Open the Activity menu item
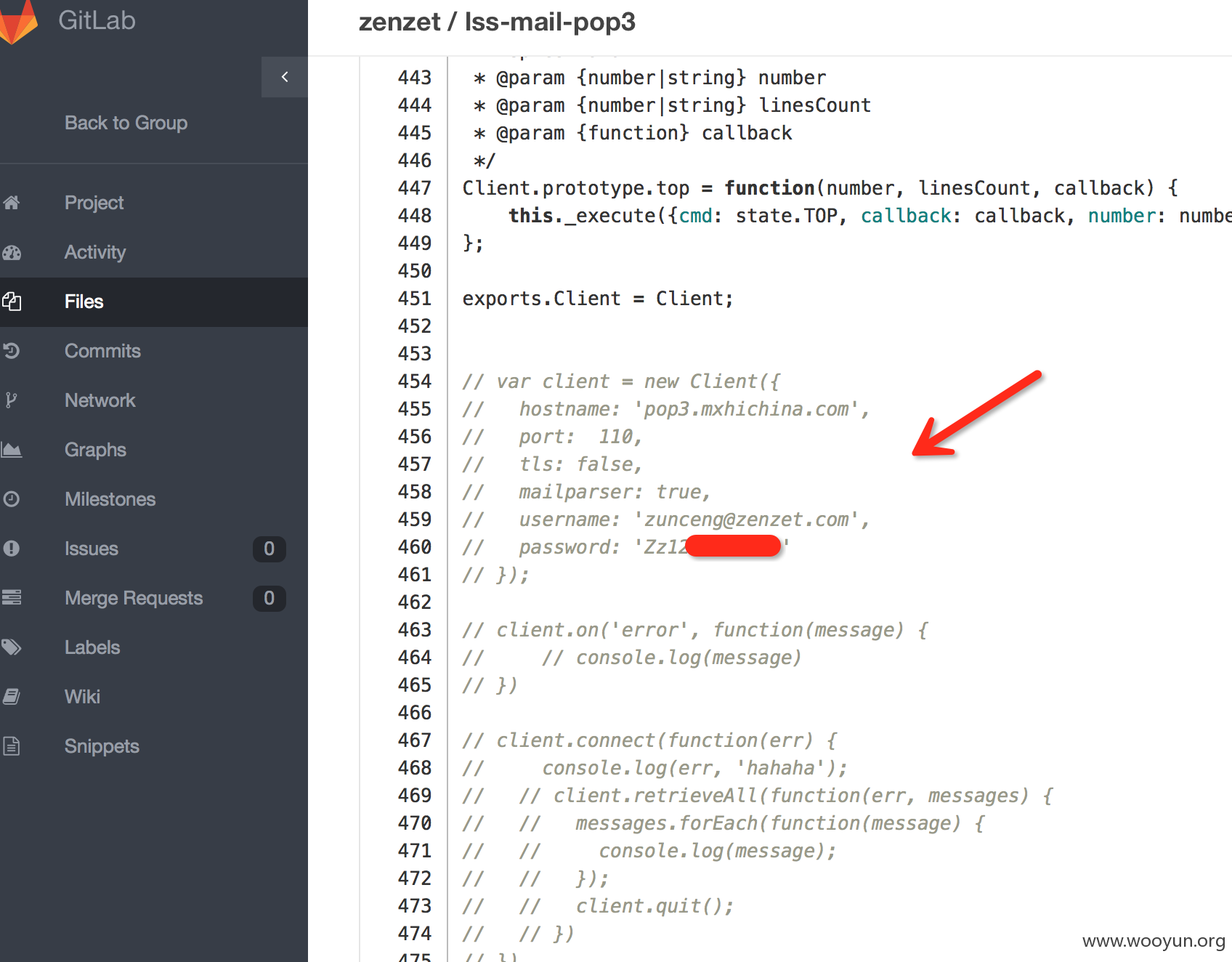Image resolution: width=1232 pixels, height=962 pixels. (95, 252)
